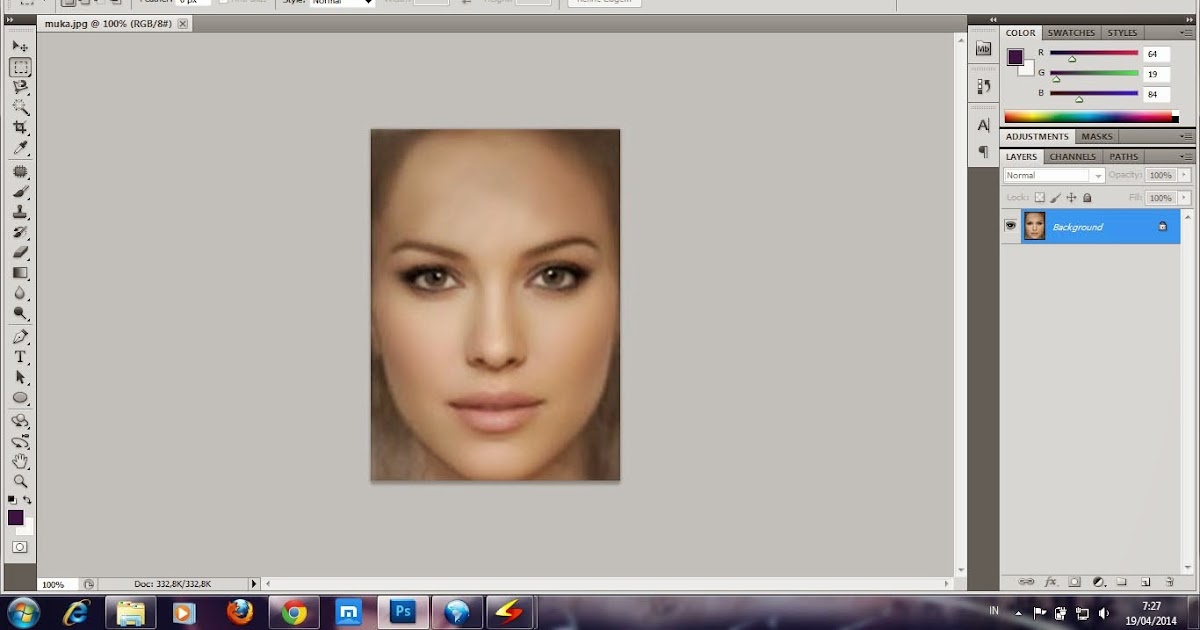Switch to the Channels tab
The width and height of the screenshot is (1200, 630).
(x=1072, y=157)
